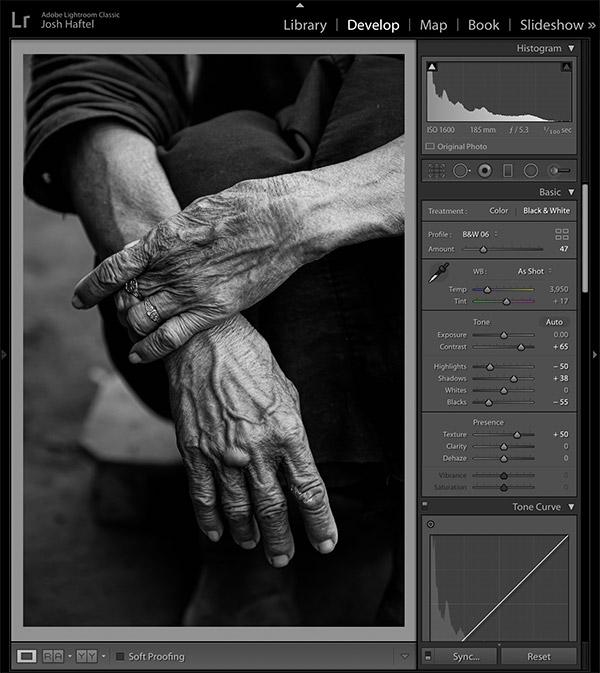Pick the White Balance eyedropper
This screenshot has height=673, width=600.
[x=438, y=273]
